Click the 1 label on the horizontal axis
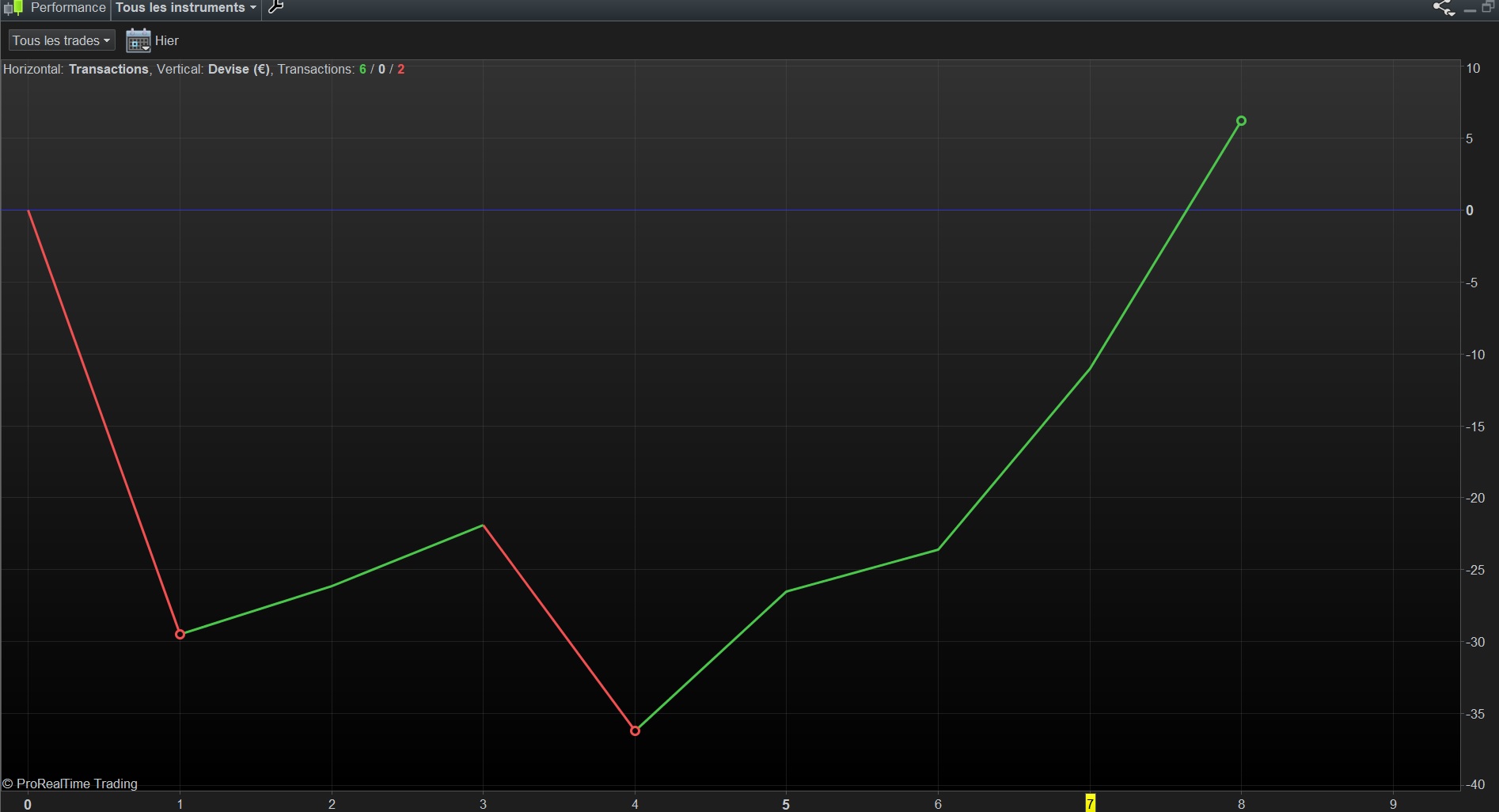 [x=180, y=804]
